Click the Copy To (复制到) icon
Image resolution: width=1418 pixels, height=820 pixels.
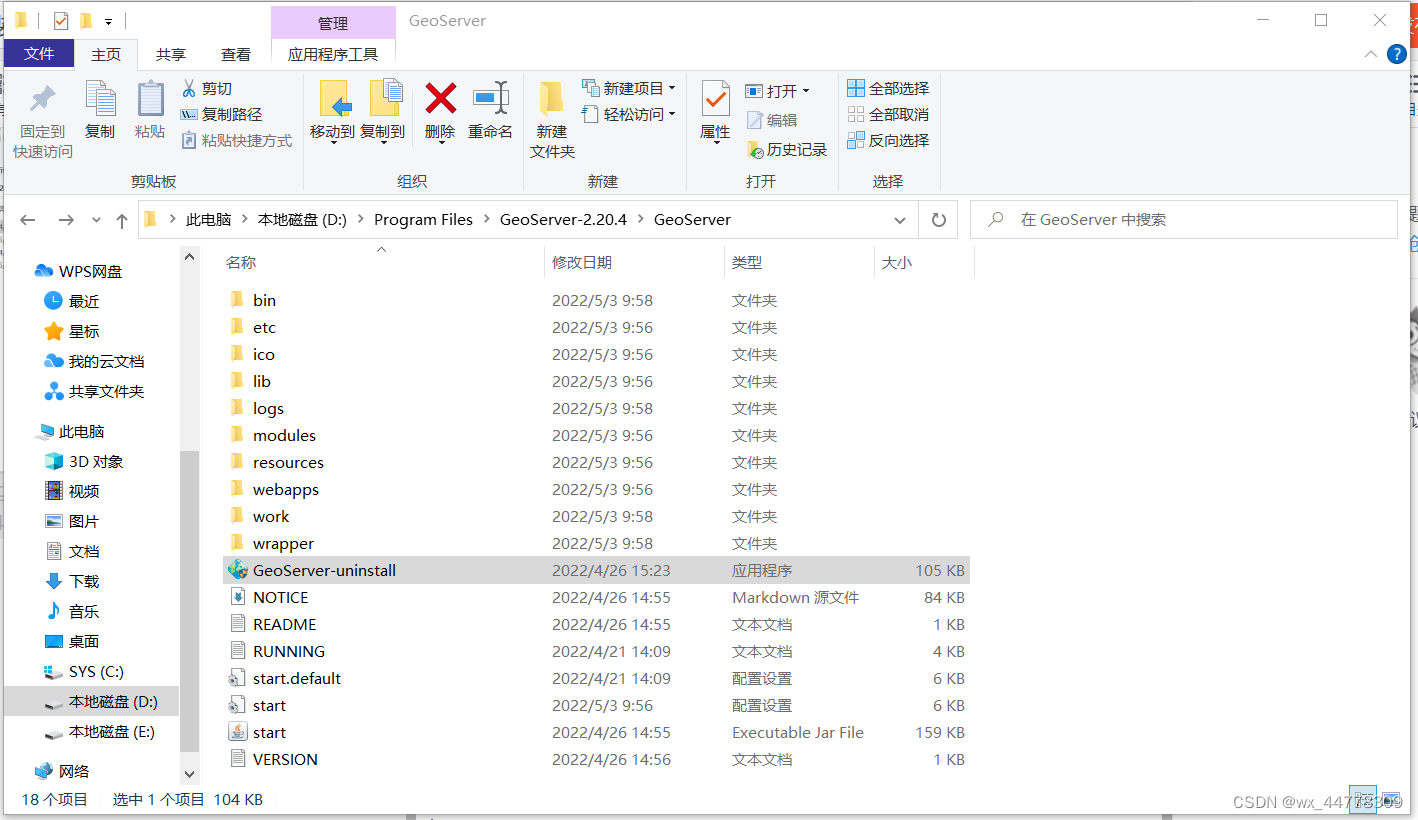click(x=384, y=99)
